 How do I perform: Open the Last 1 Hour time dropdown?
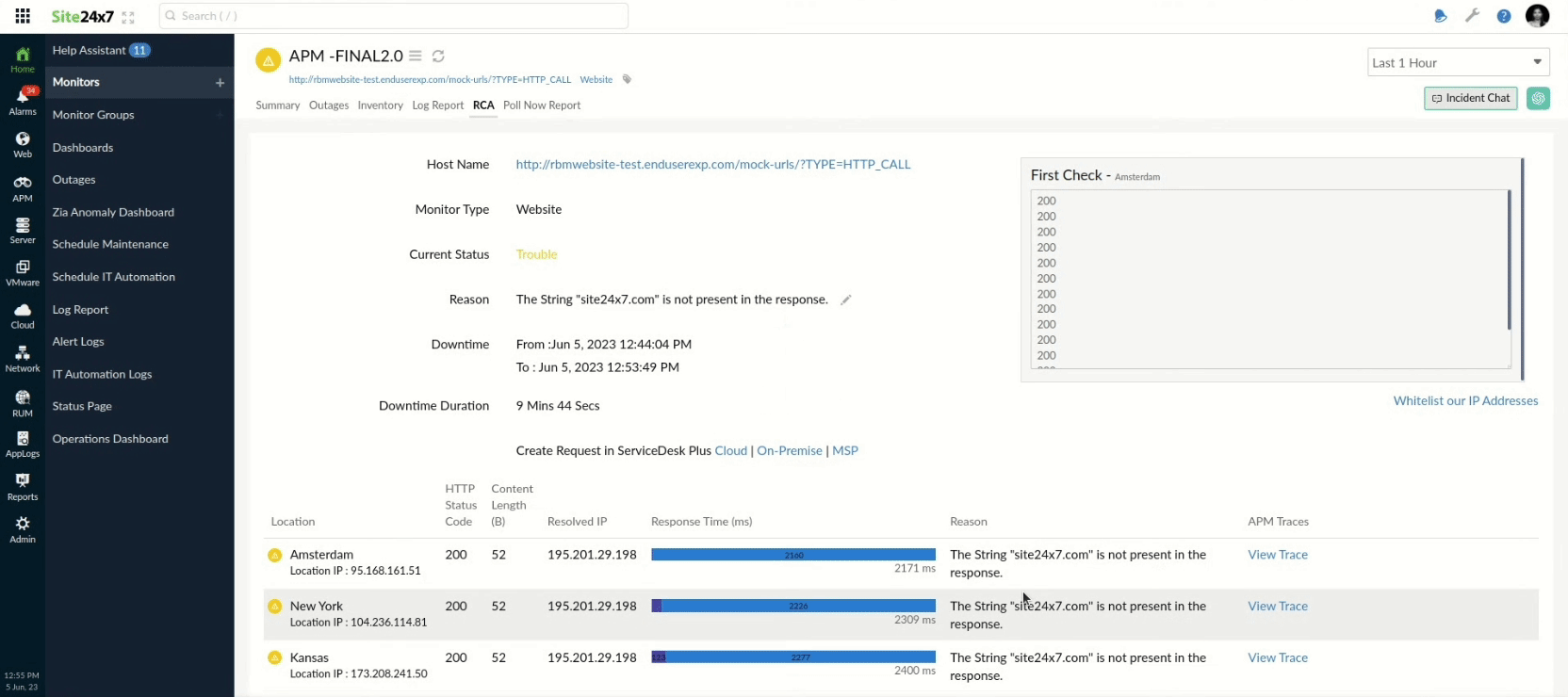[1458, 63]
